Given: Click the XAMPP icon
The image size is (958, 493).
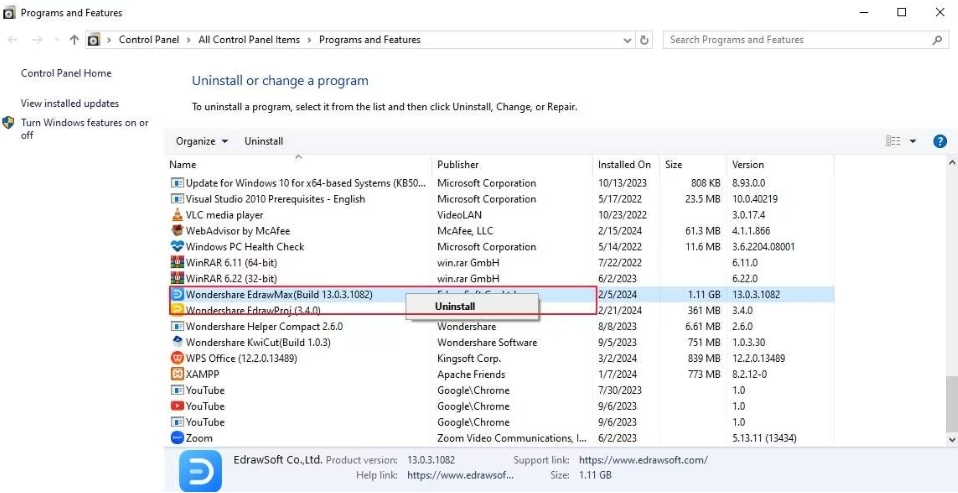Looking at the screenshot, I should [x=177, y=374].
